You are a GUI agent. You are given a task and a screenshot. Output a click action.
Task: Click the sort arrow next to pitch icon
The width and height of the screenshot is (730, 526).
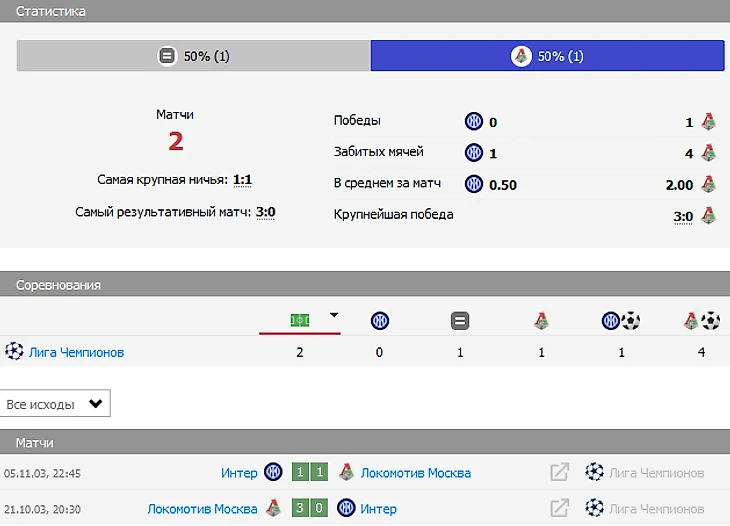[334, 315]
